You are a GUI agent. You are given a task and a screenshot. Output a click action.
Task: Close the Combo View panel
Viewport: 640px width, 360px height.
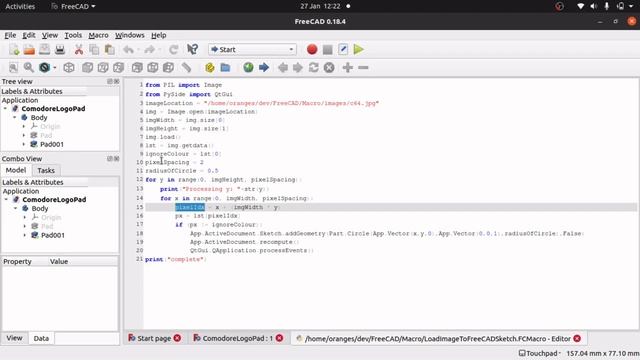click(x=117, y=159)
